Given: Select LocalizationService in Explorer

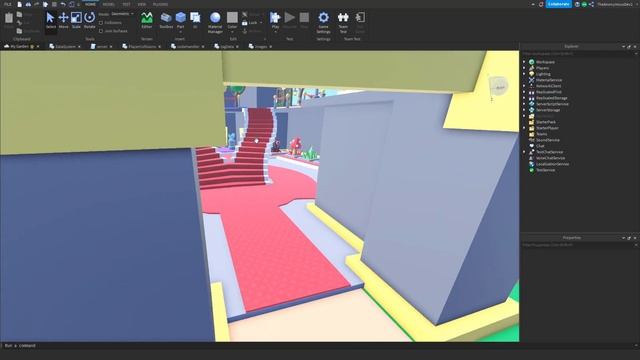Looking at the screenshot, I should pyautogui.click(x=552, y=164).
